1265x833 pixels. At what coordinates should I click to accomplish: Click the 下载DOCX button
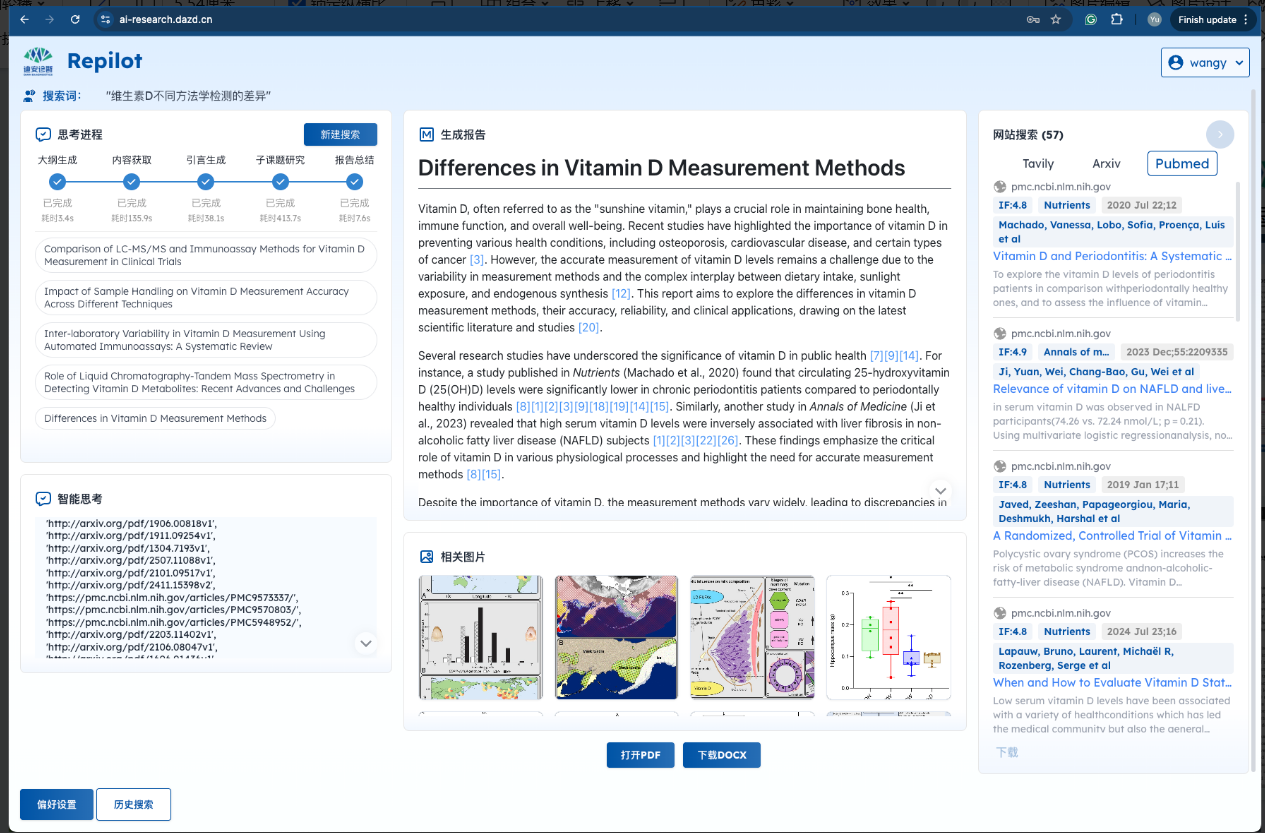click(721, 755)
